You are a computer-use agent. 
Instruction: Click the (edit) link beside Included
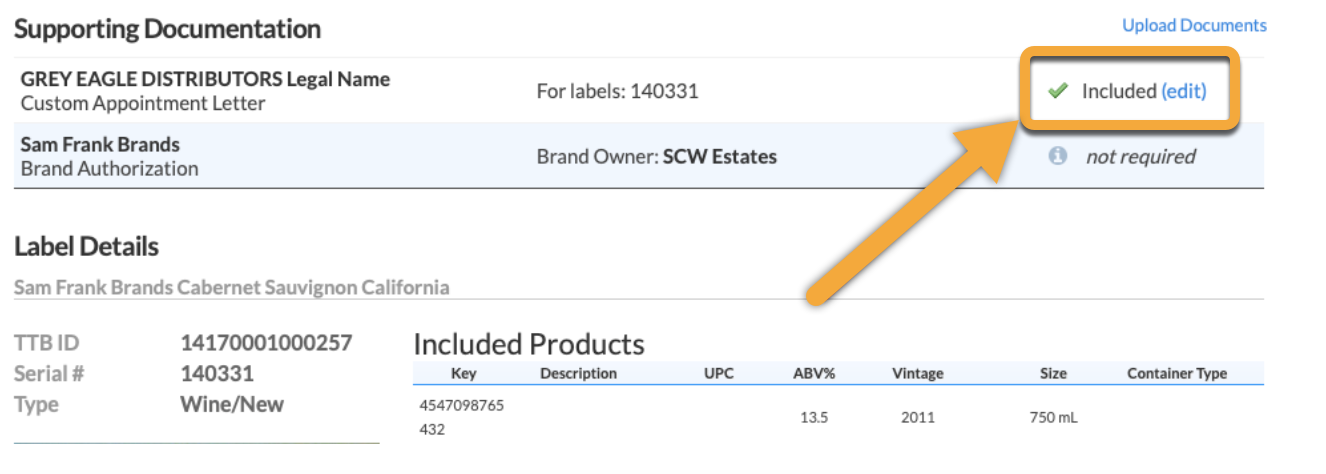click(x=1184, y=91)
